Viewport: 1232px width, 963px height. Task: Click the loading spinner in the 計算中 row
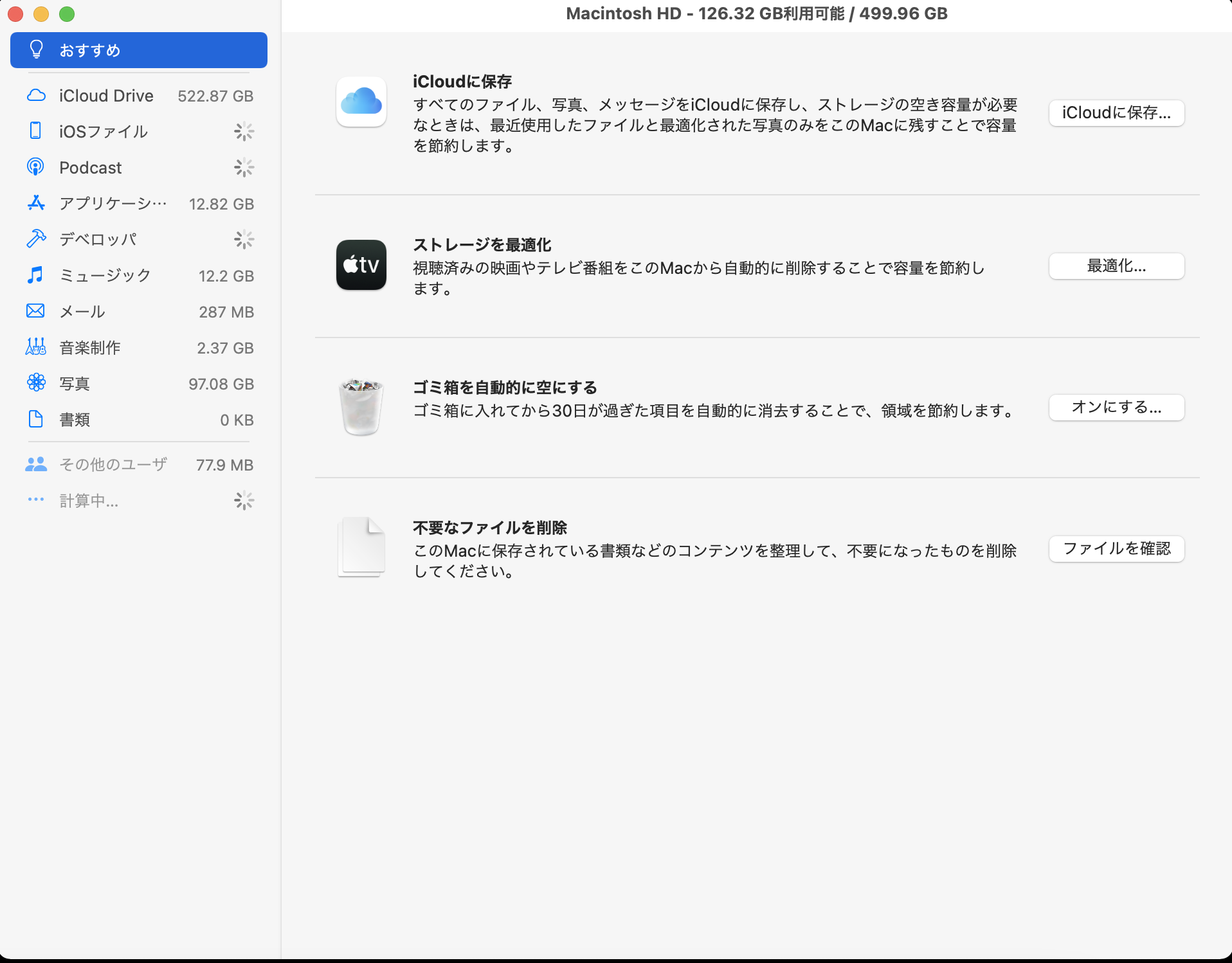244,501
